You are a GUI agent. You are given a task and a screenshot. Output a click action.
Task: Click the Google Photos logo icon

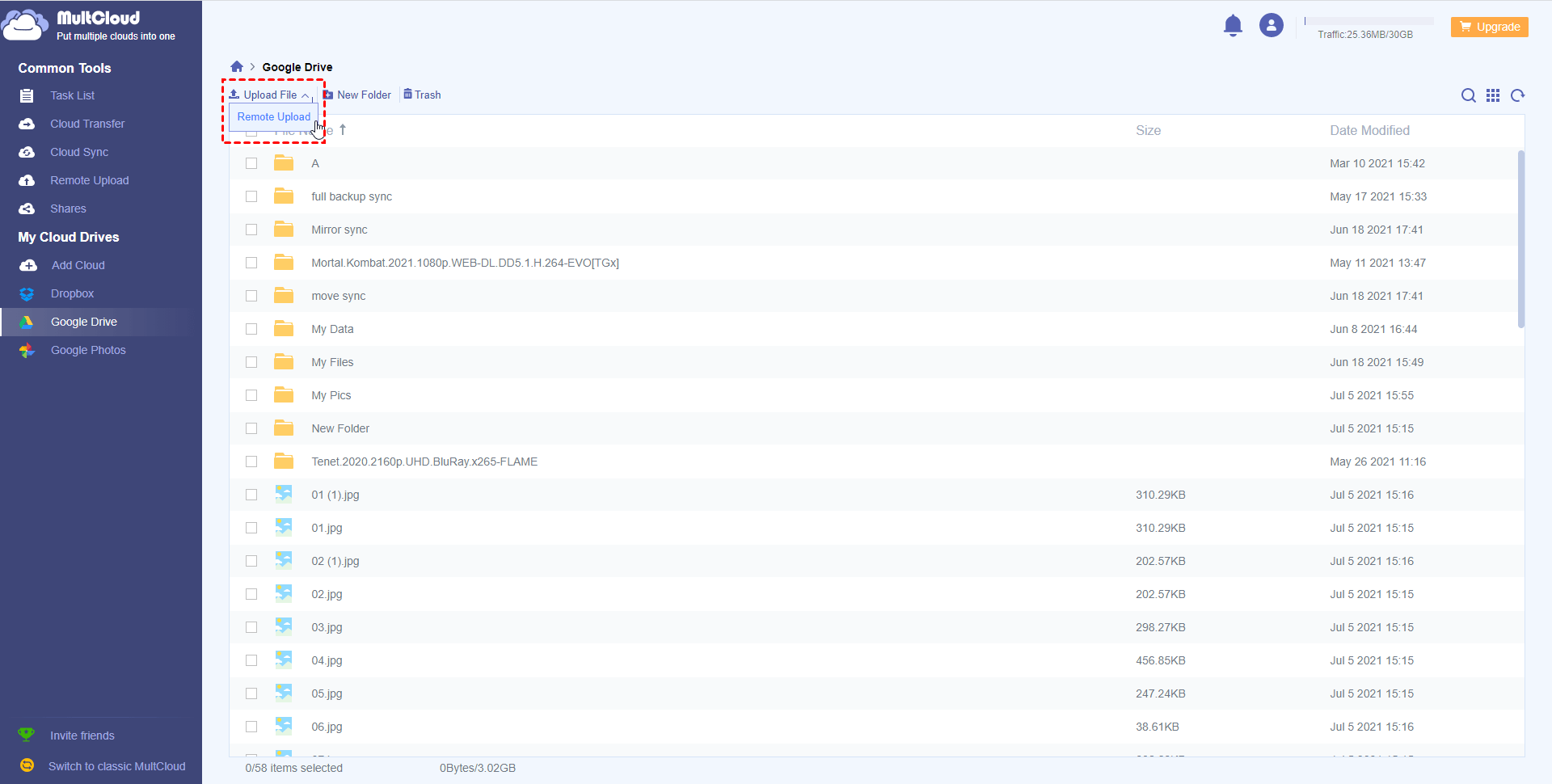(x=27, y=350)
